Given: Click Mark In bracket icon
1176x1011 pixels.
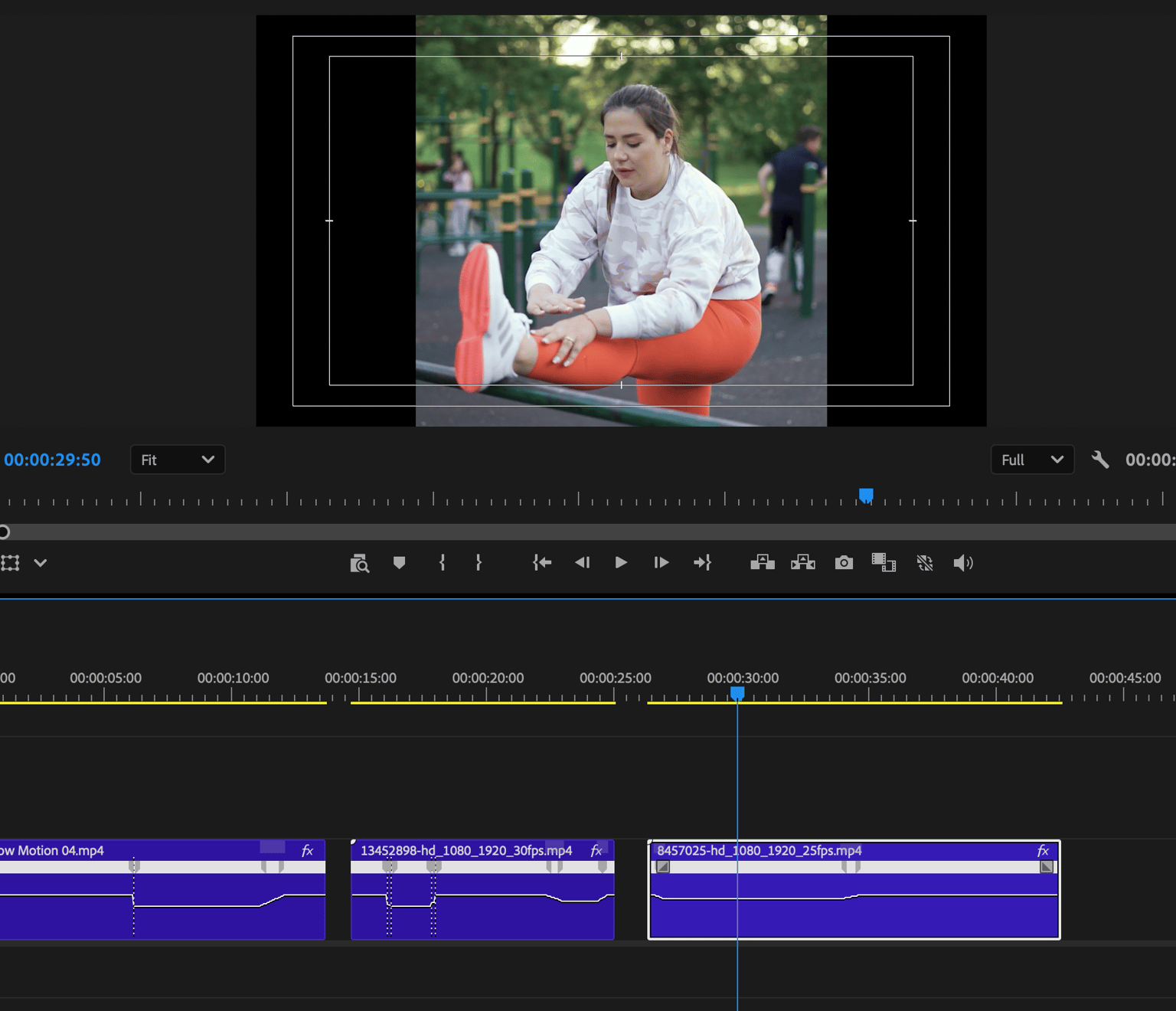Looking at the screenshot, I should 442,563.
